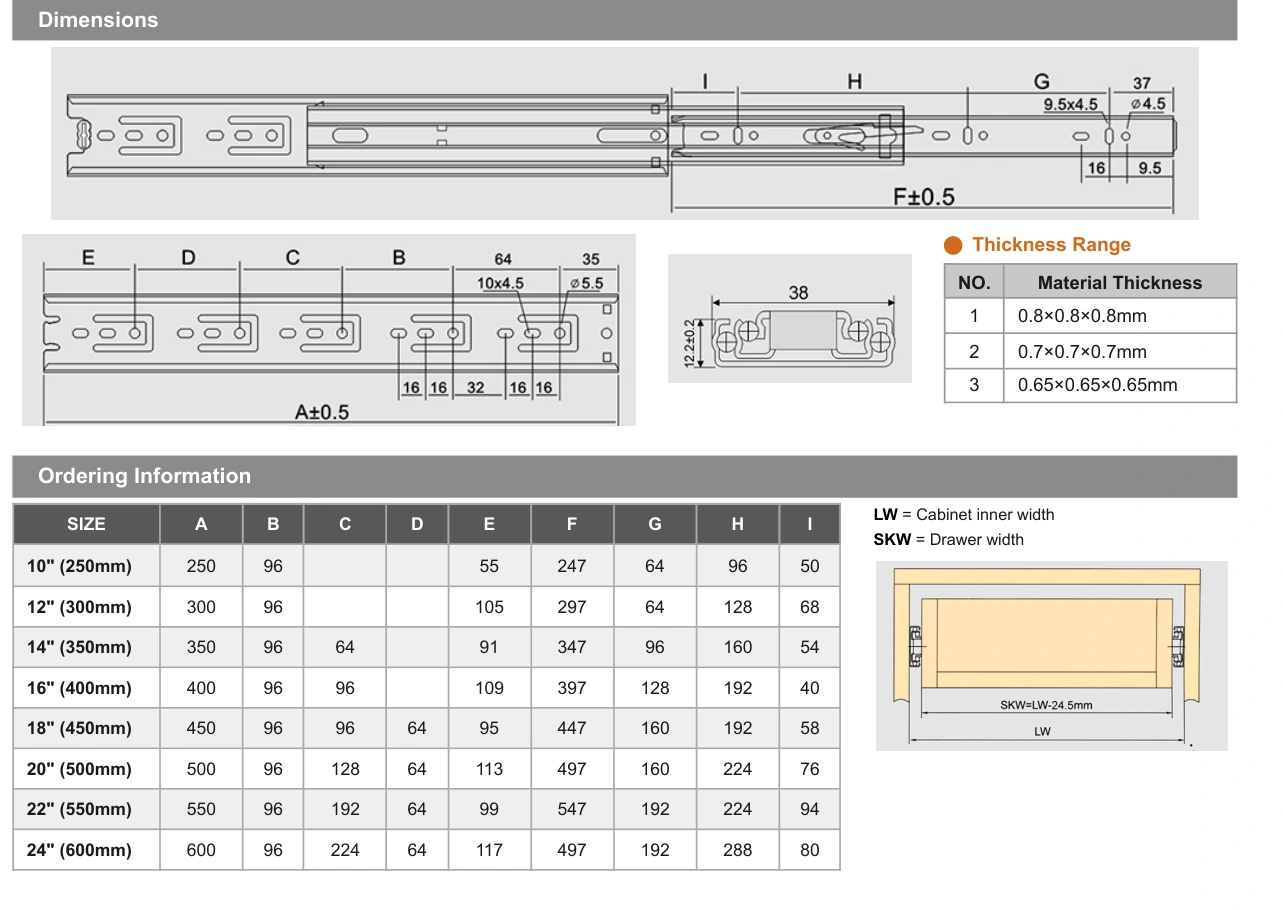Click the F±0.5 dimension label
The image size is (1283, 910).
[923, 197]
